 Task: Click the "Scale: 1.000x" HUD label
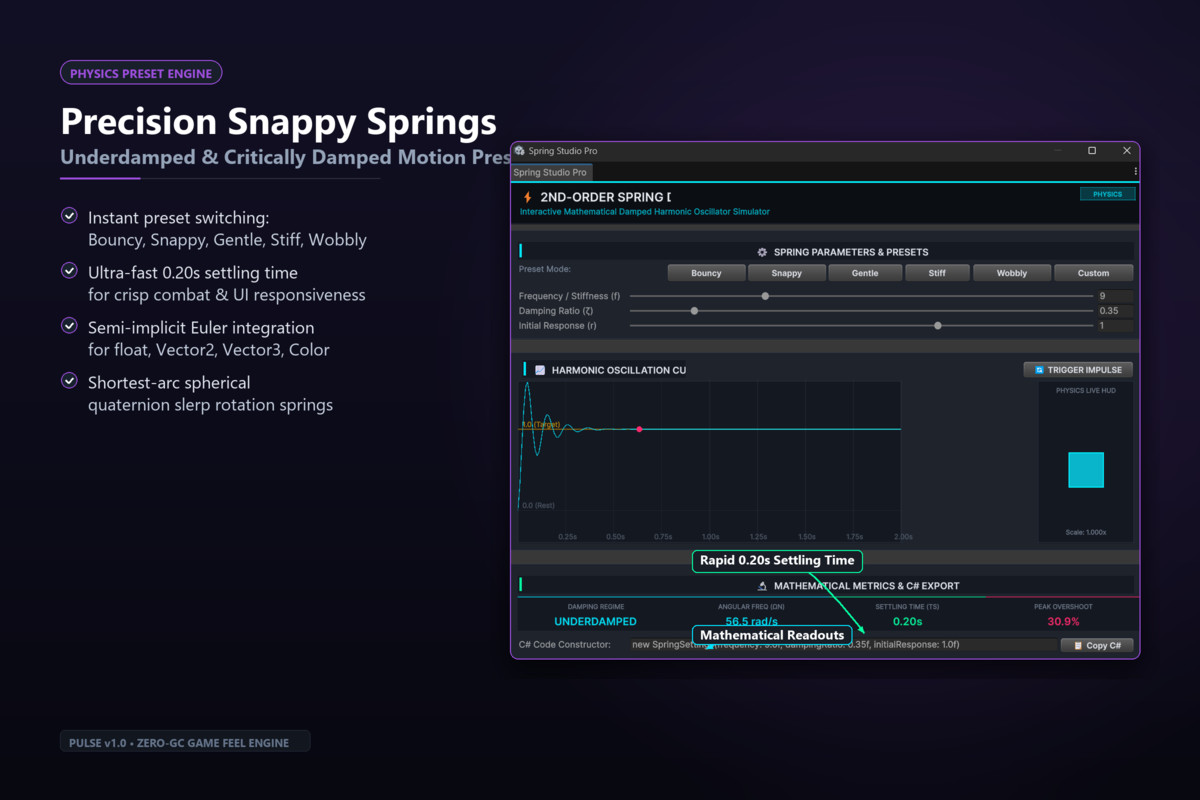point(1086,532)
